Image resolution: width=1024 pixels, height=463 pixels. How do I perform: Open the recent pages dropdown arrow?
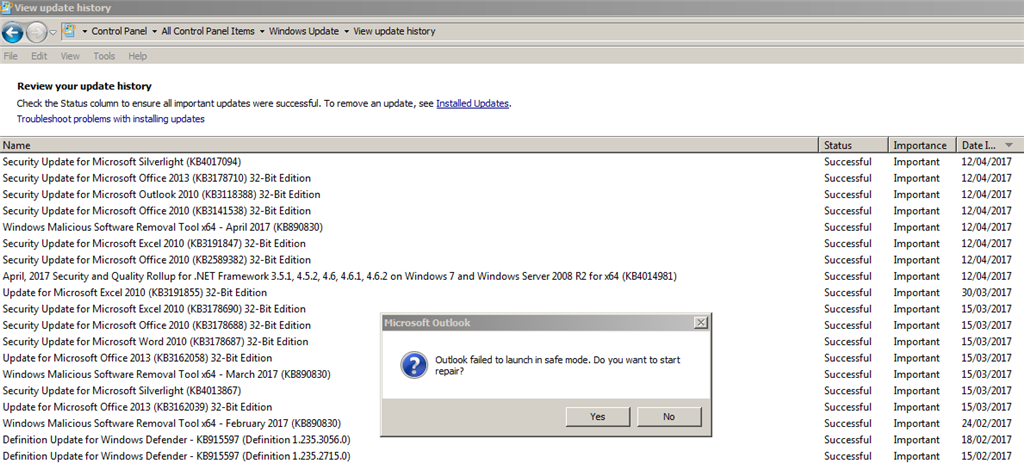click(x=53, y=32)
